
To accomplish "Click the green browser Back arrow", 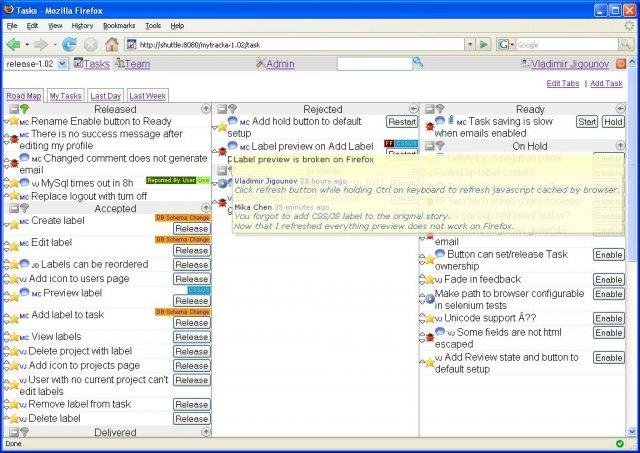I will tap(13, 44).
